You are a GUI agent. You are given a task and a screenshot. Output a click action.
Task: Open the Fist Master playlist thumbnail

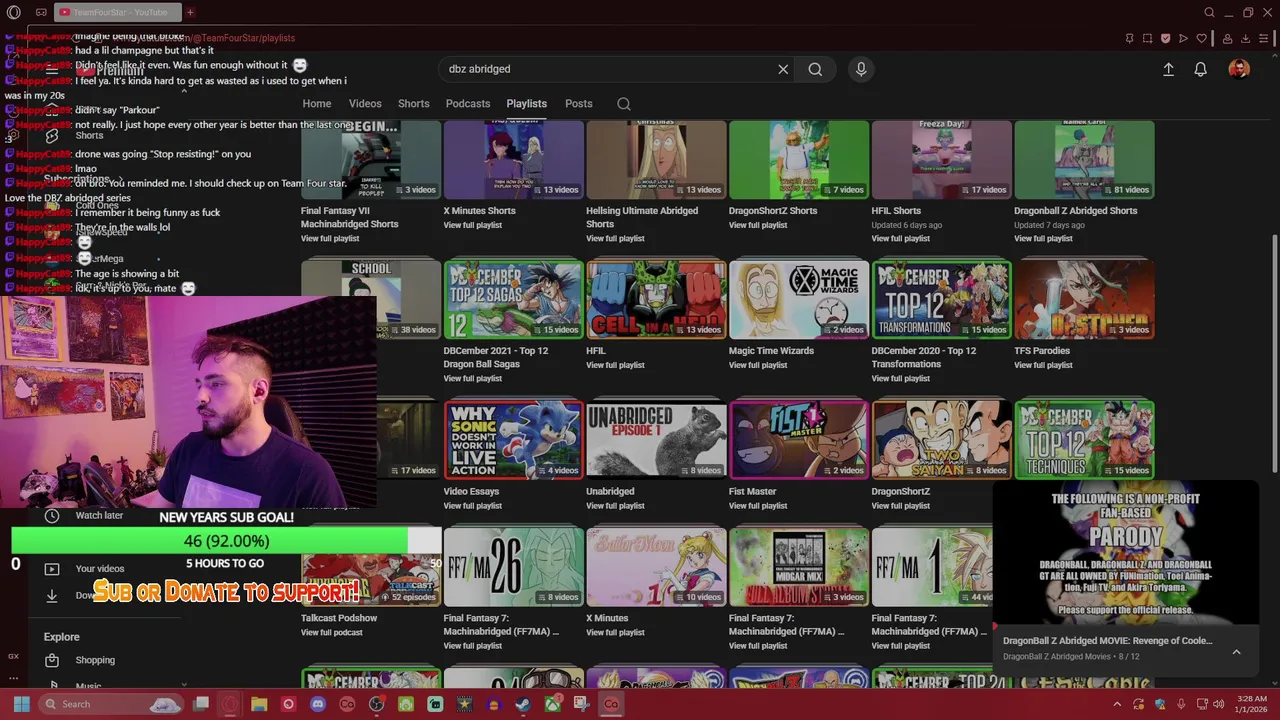pyautogui.click(x=798, y=440)
